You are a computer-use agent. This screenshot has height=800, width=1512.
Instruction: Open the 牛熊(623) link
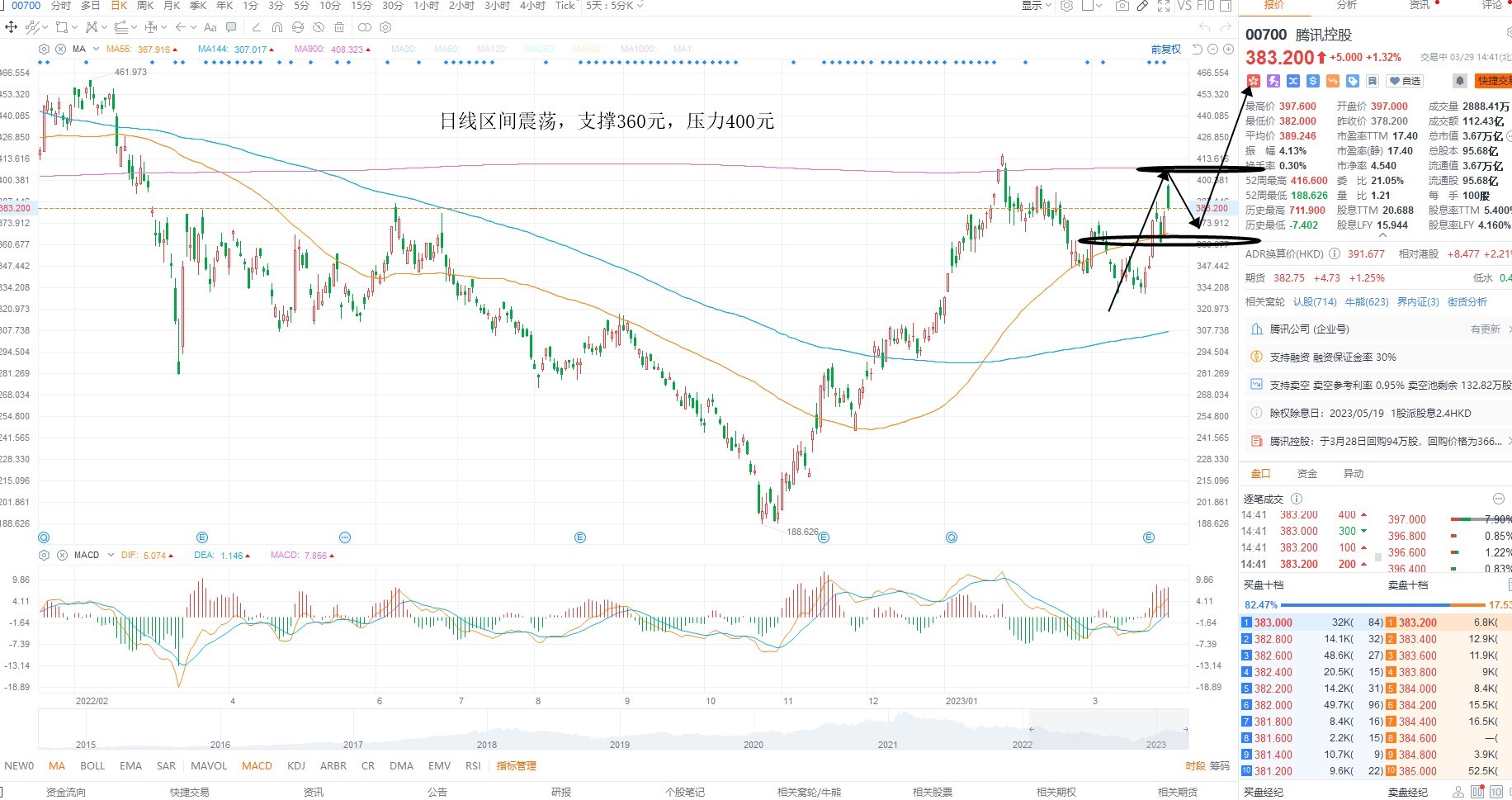pos(1367,302)
